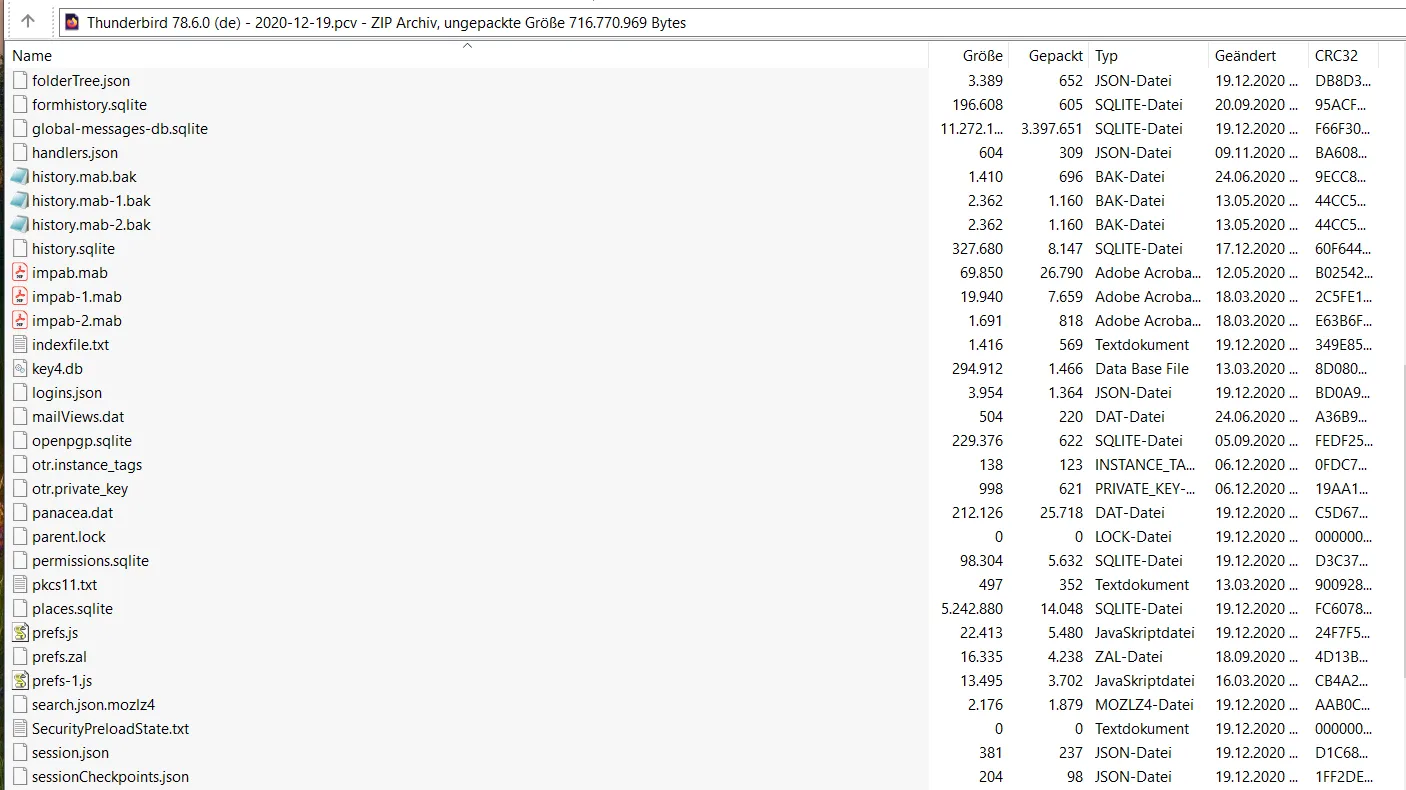This screenshot has height=790, width=1406.
Task: Select the parent.lock file name
Action: click(69, 536)
